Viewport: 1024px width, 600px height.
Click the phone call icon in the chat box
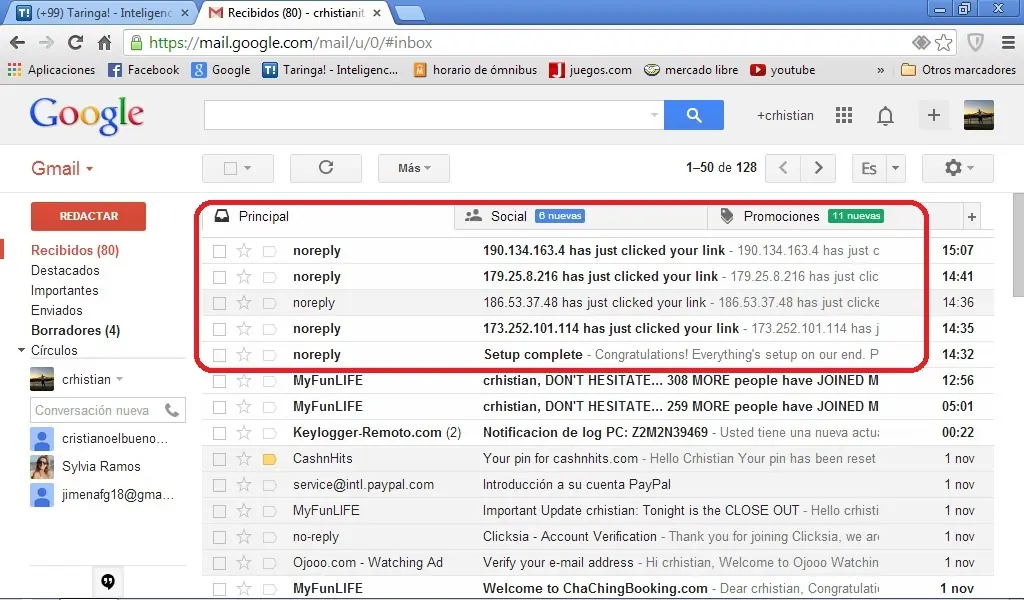point(172,410)
